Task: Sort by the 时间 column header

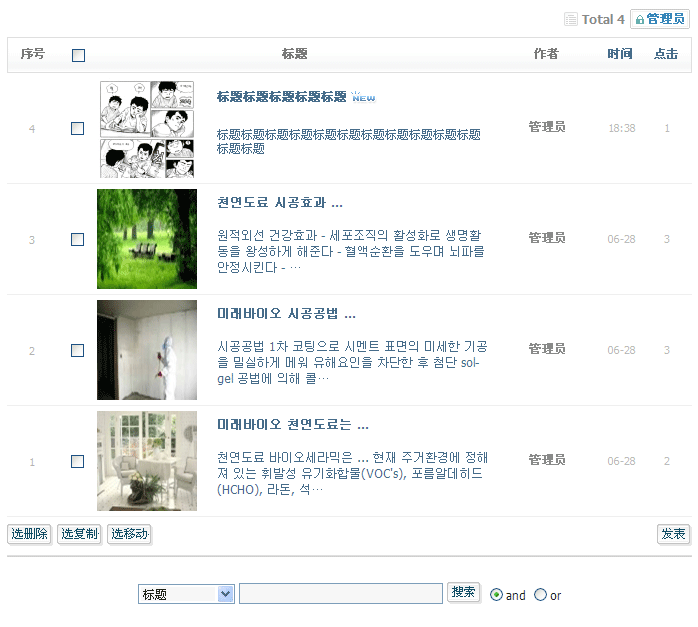Action: (620, 54)
